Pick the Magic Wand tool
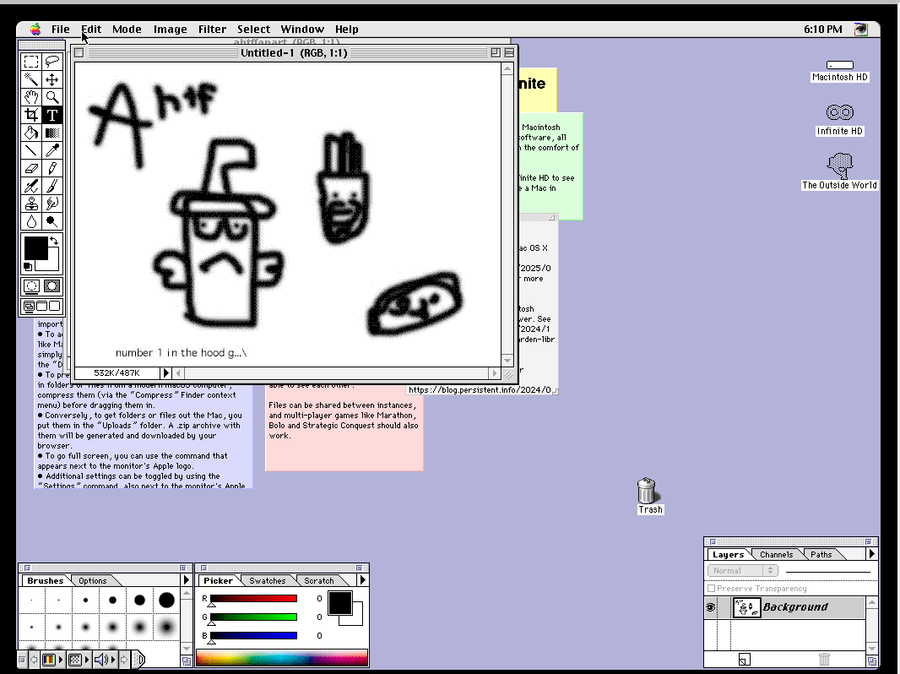 pyautogui.click(x=31, y=79)
